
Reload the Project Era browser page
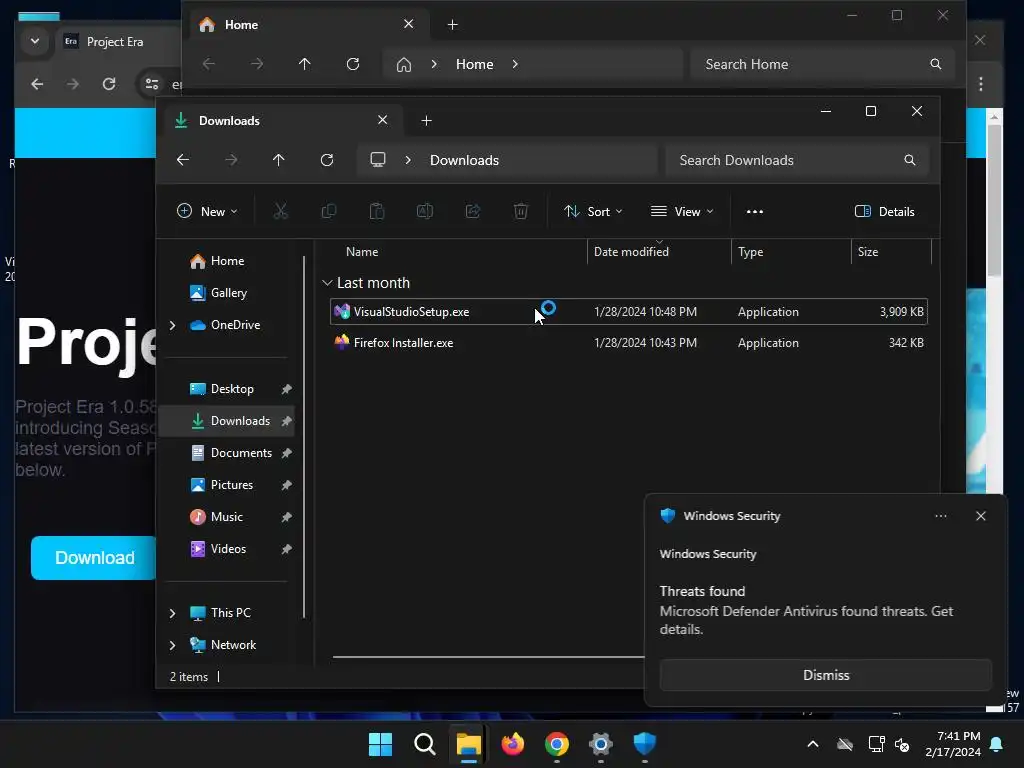tap(109, 84)
